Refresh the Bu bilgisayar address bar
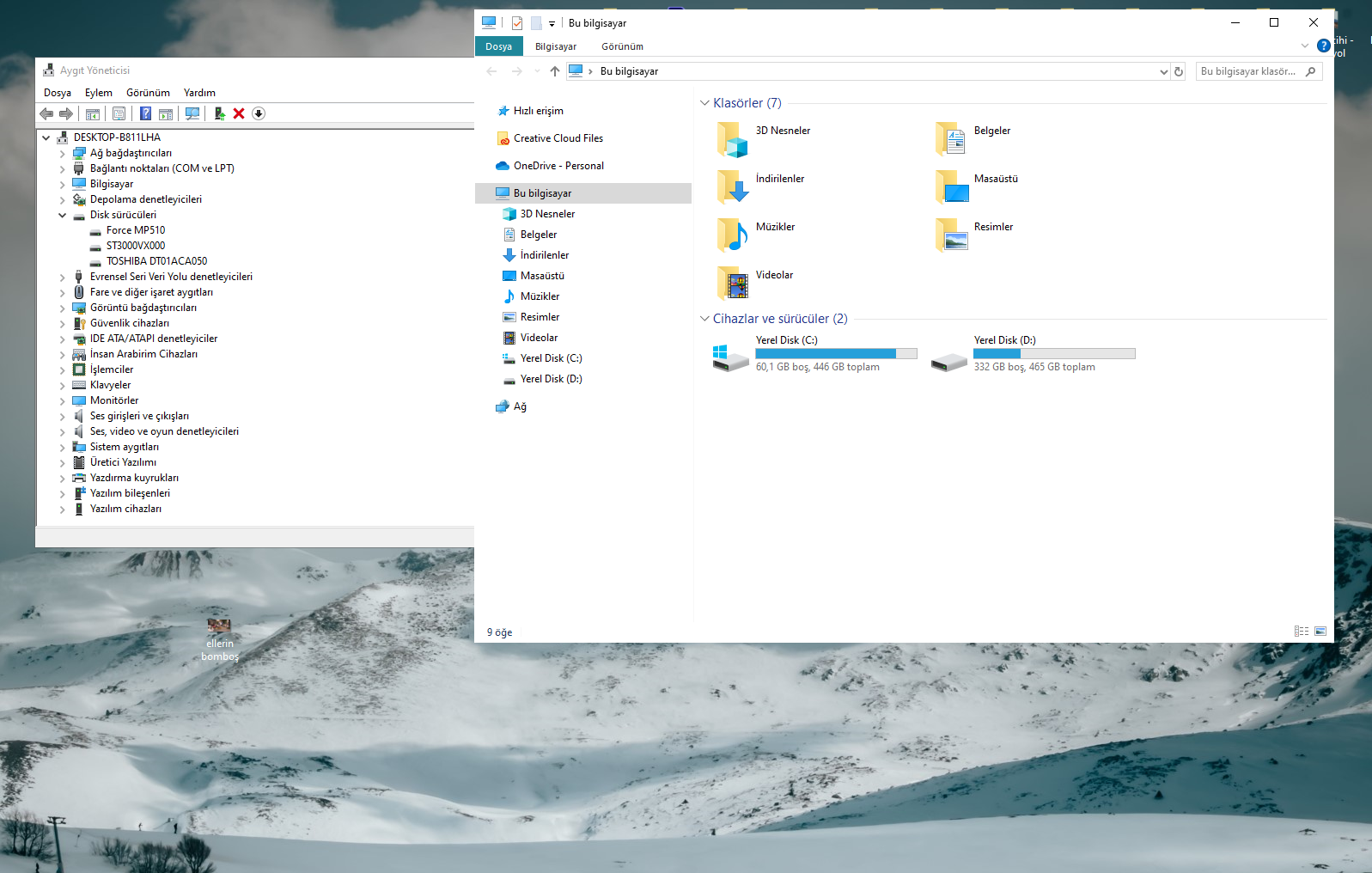 pos(1179,71)
